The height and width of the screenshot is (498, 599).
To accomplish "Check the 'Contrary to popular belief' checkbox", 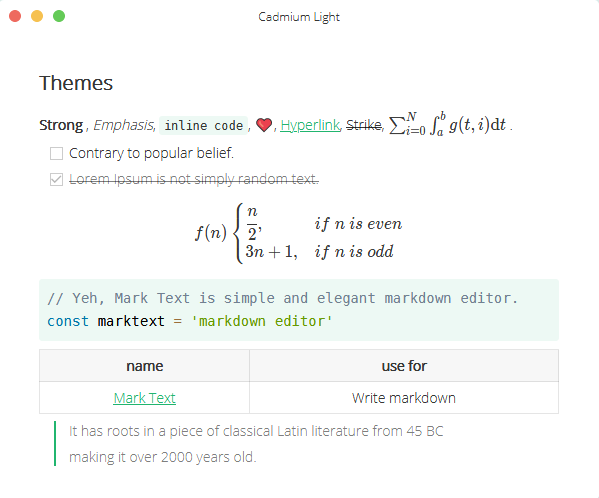I will 57,154.
